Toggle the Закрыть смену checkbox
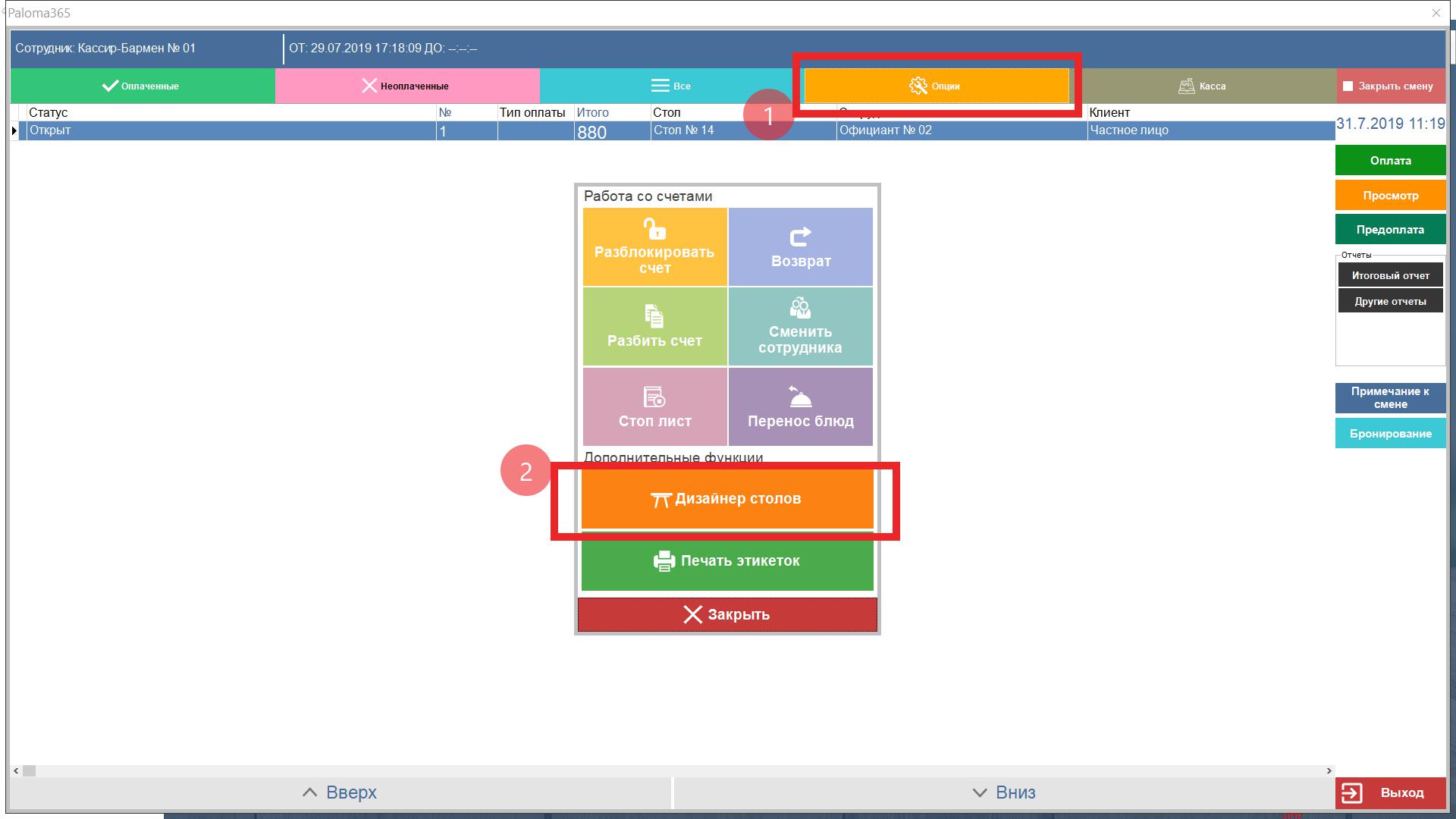Screen dimensions: 1456x819 (1348, 86)
